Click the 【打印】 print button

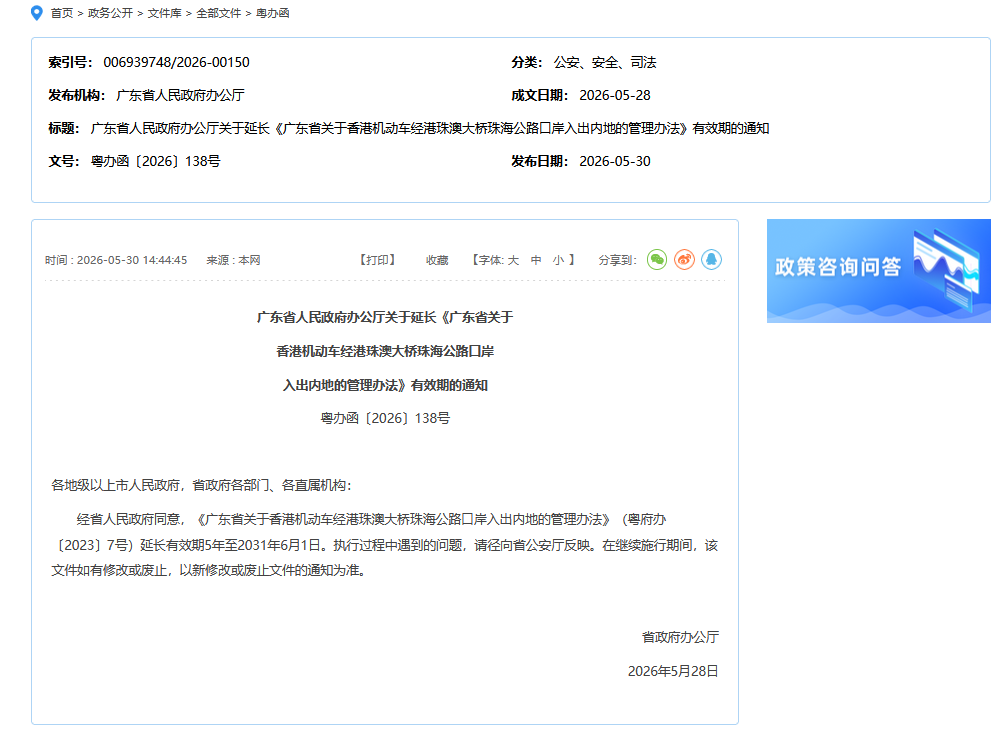pos(378,260)
